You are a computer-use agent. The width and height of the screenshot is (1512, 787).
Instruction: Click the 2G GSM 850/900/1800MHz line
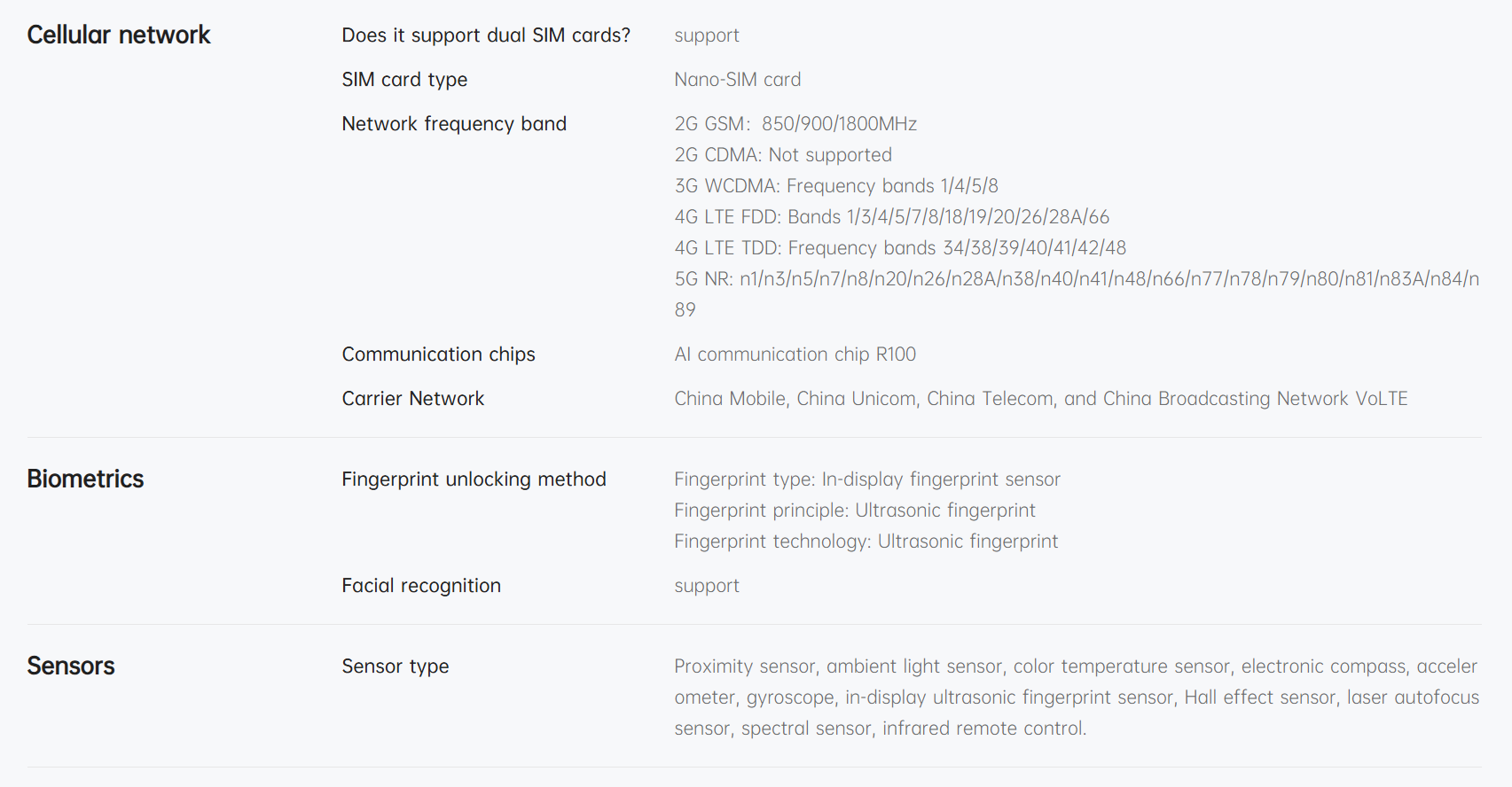coord(795,124)
